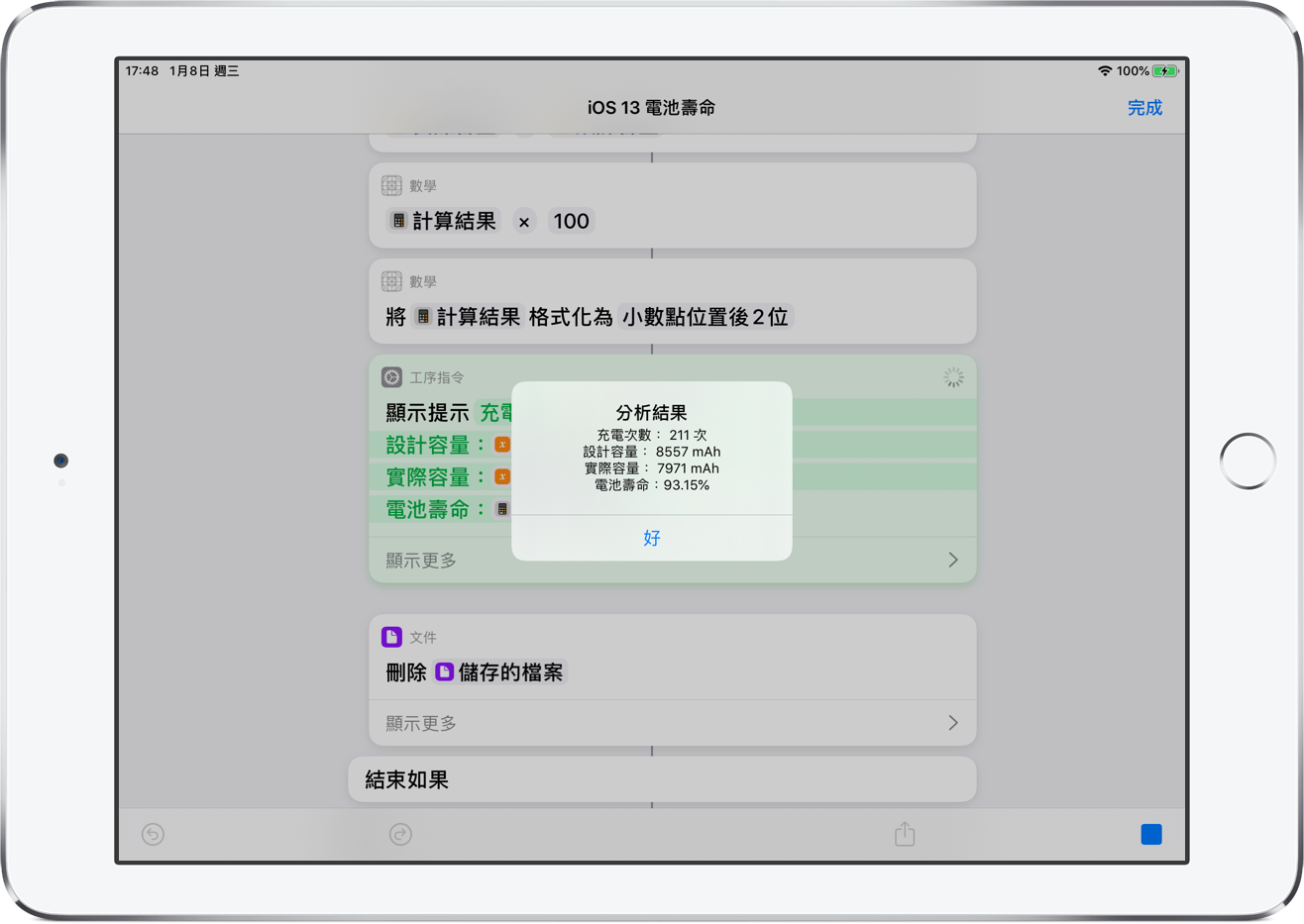Tap the gear icon of the 工序指令 action

click(392, 377)
